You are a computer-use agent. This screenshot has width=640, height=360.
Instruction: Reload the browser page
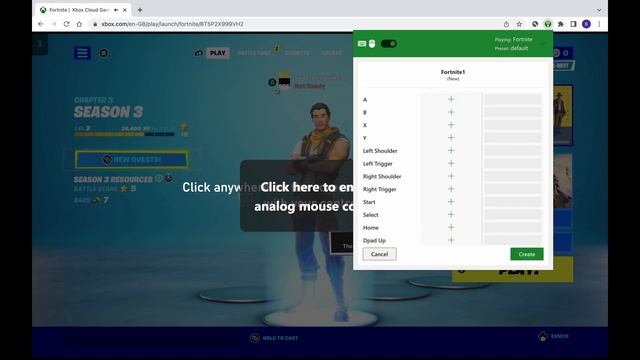point(67,24)
